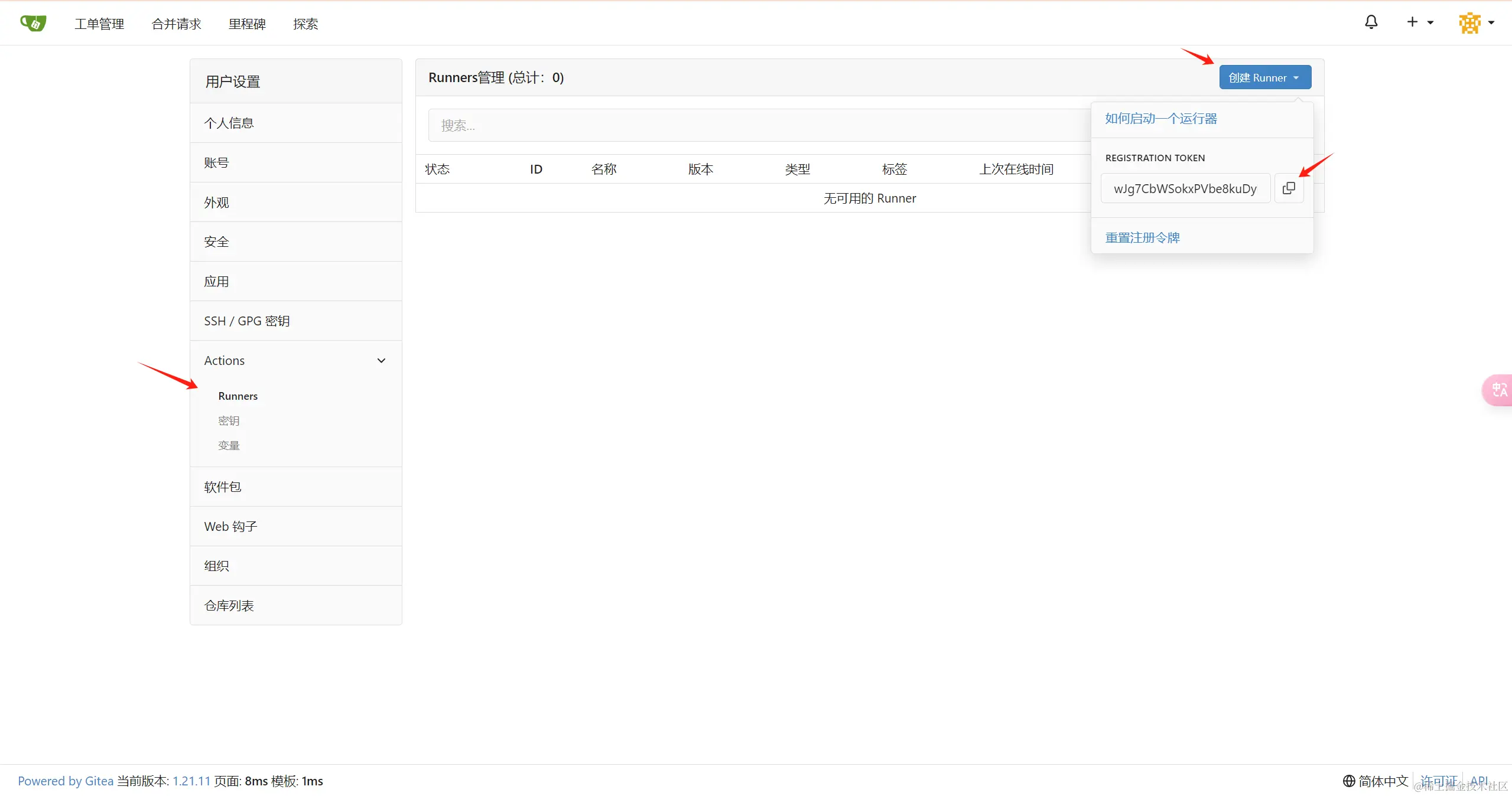Toggle the 创建 Runner dropdown button
The width and height of the screenshot is (1512, 796).
(x=1264, y=77)
